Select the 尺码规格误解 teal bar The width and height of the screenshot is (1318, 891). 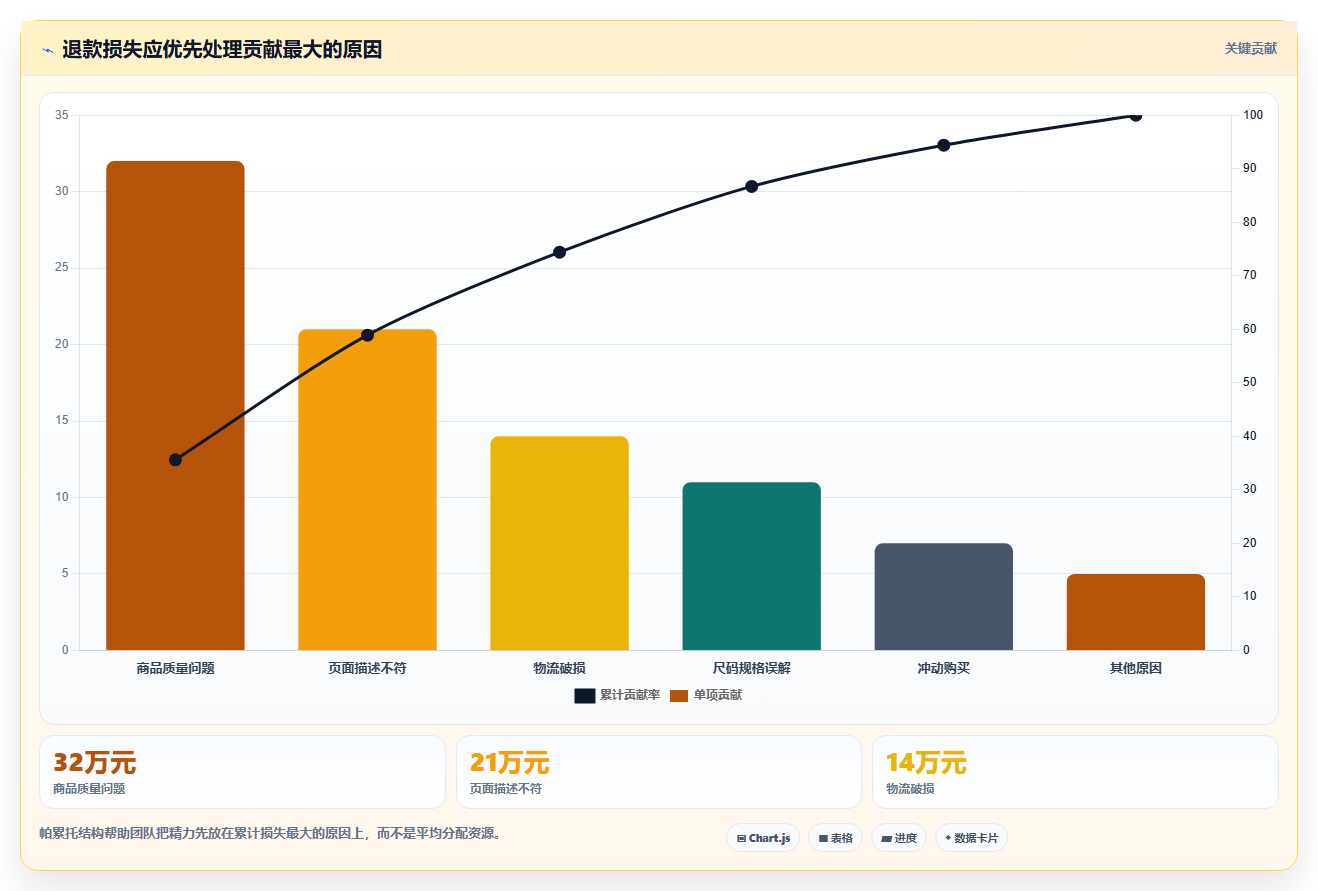[x=751, y=566]
